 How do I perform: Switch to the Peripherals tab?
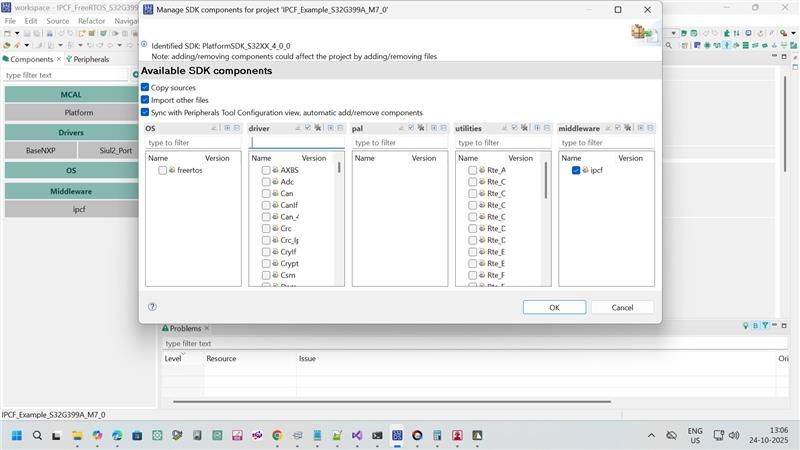pos(87,59)
